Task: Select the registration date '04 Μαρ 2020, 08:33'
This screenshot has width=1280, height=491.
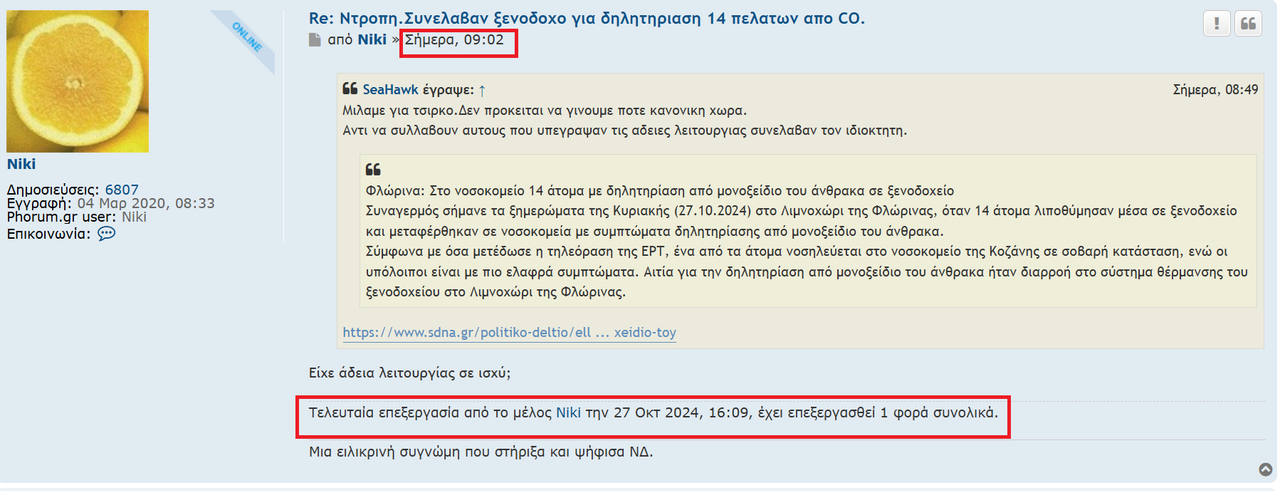Action: coord(147,203)
